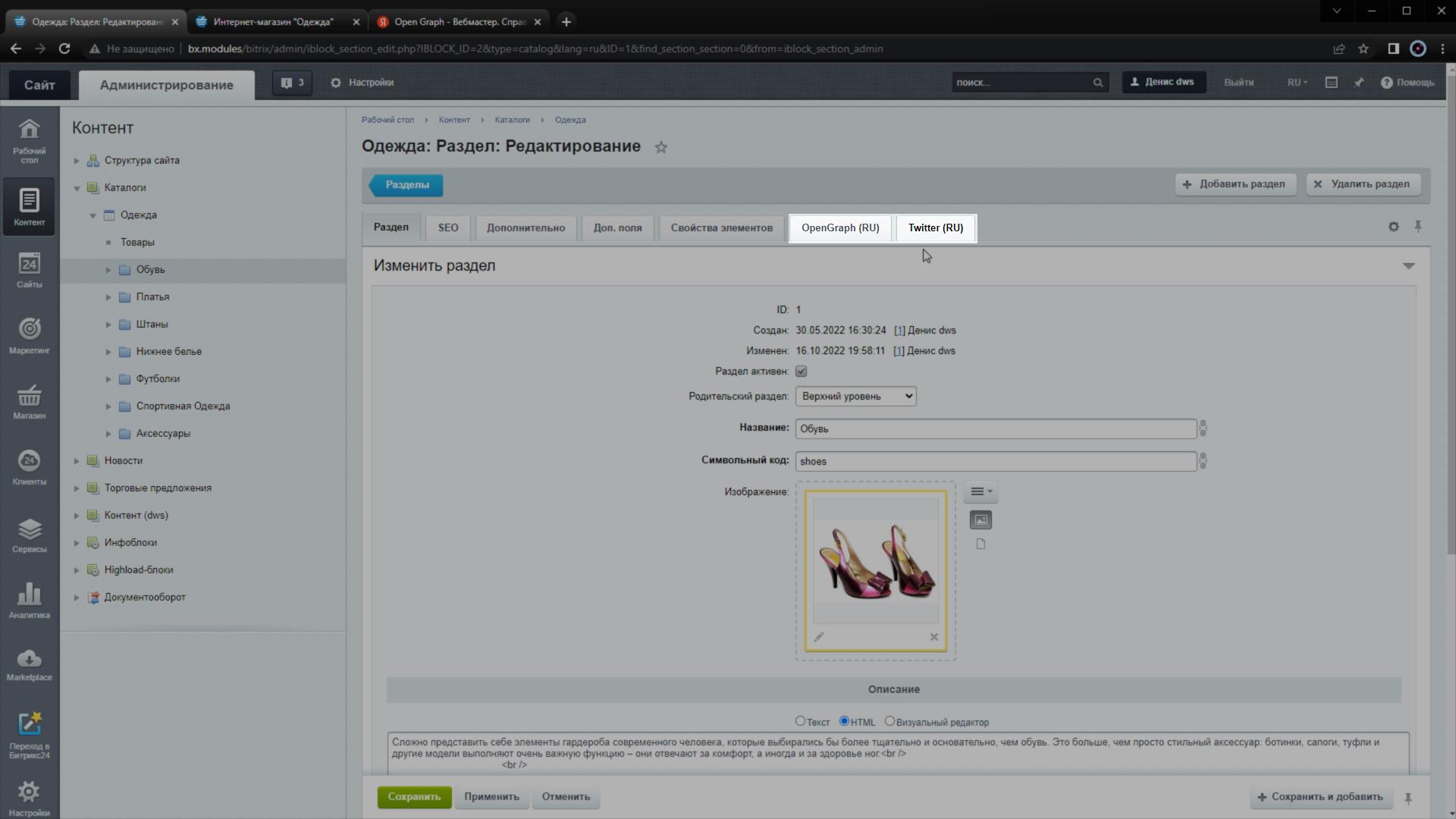Open the Аналитика sidebar icon
Screen dimensions: 1456x819
pos(29,600)
